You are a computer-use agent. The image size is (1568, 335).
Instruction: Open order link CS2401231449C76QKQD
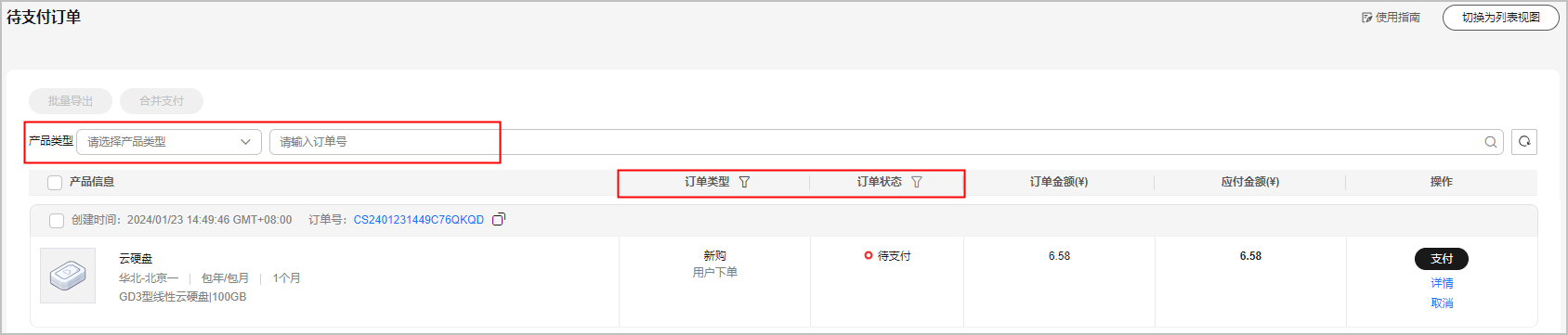click(x=419, y=220)
